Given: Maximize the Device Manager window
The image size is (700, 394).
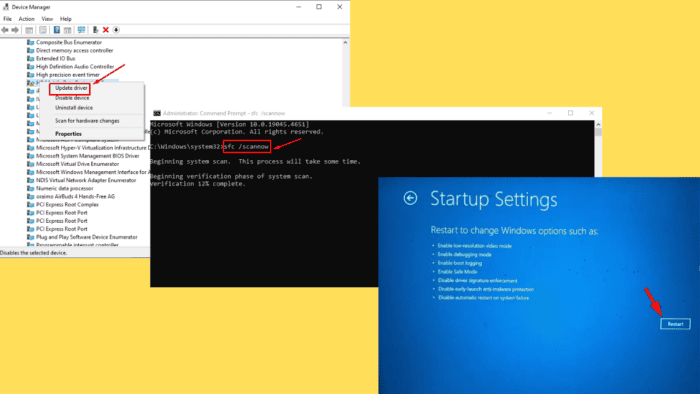Looking at the screenshot, I should coord(319,7).
